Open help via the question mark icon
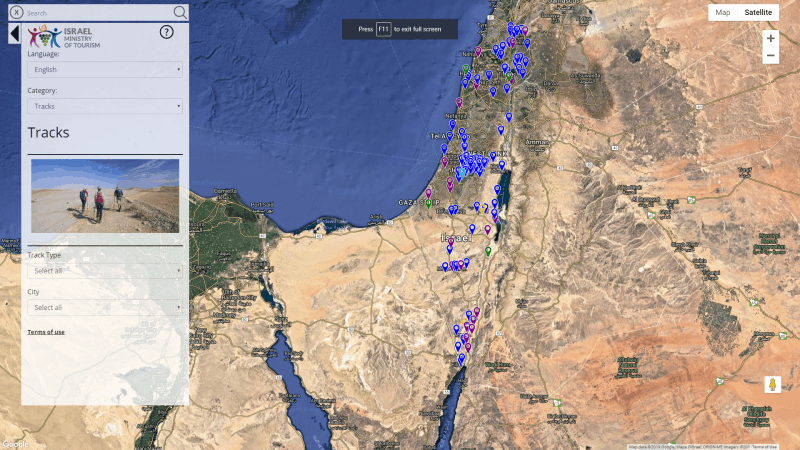Image resolution: width=800 pixels, height=450 pixels. [x=167, y=32]
